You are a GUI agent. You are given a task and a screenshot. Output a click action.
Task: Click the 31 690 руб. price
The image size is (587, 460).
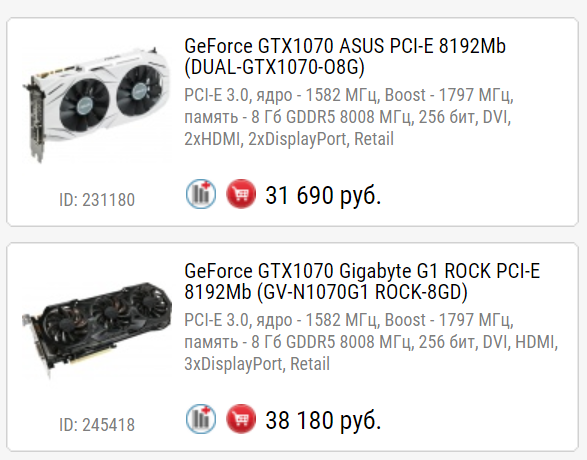click(x=323, y=195)
